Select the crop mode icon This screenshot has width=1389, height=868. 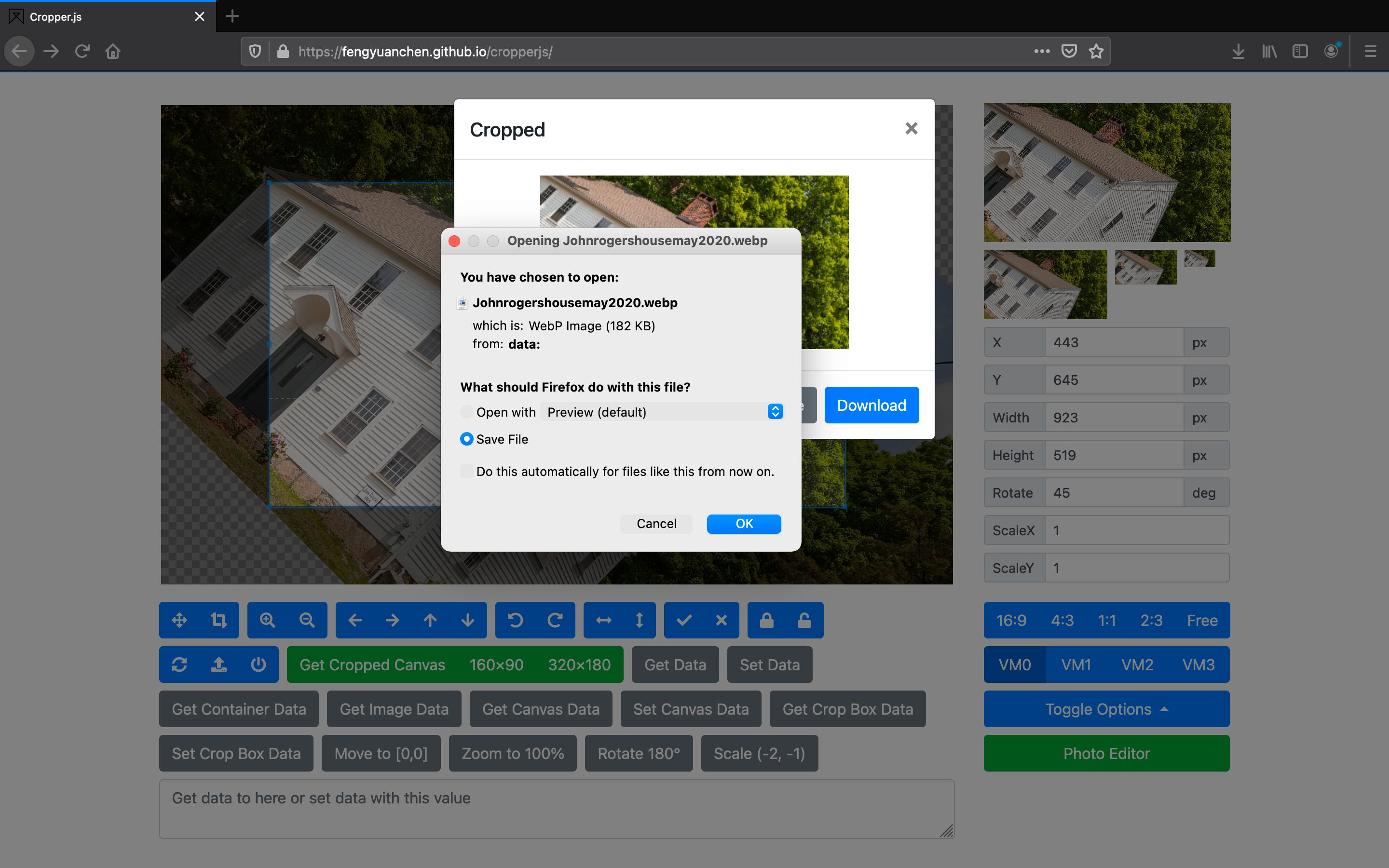[218, 620]
